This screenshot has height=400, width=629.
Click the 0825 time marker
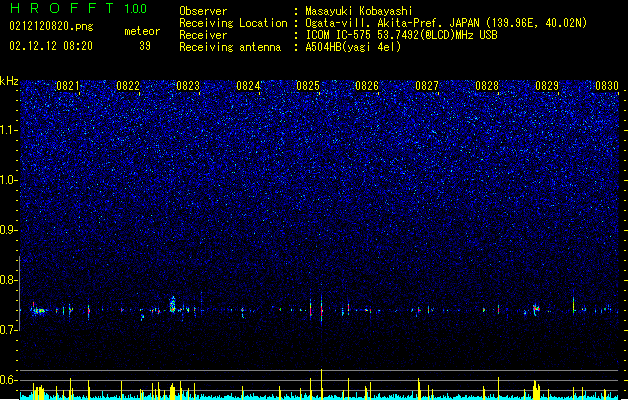tap(308, 86)
